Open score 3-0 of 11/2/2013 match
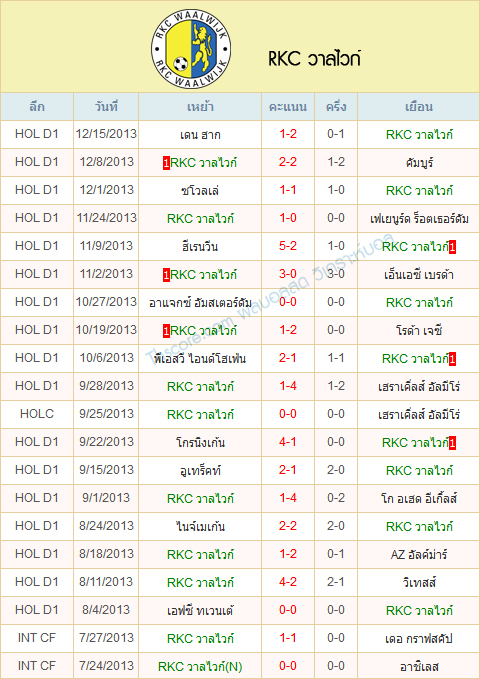This screenshot has width=480, height=679. point(288,274)
